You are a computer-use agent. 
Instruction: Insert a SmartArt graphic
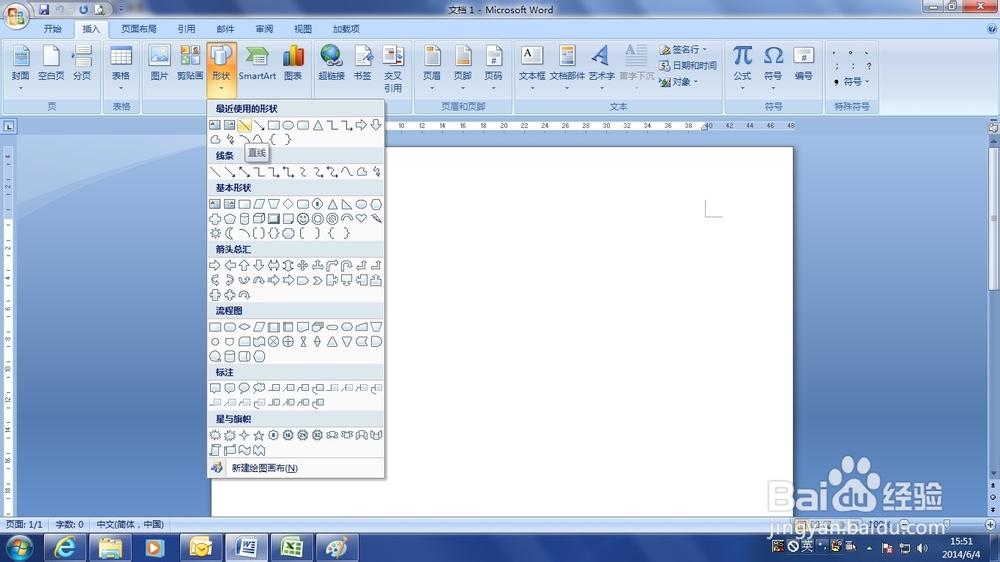click(257, 63)
